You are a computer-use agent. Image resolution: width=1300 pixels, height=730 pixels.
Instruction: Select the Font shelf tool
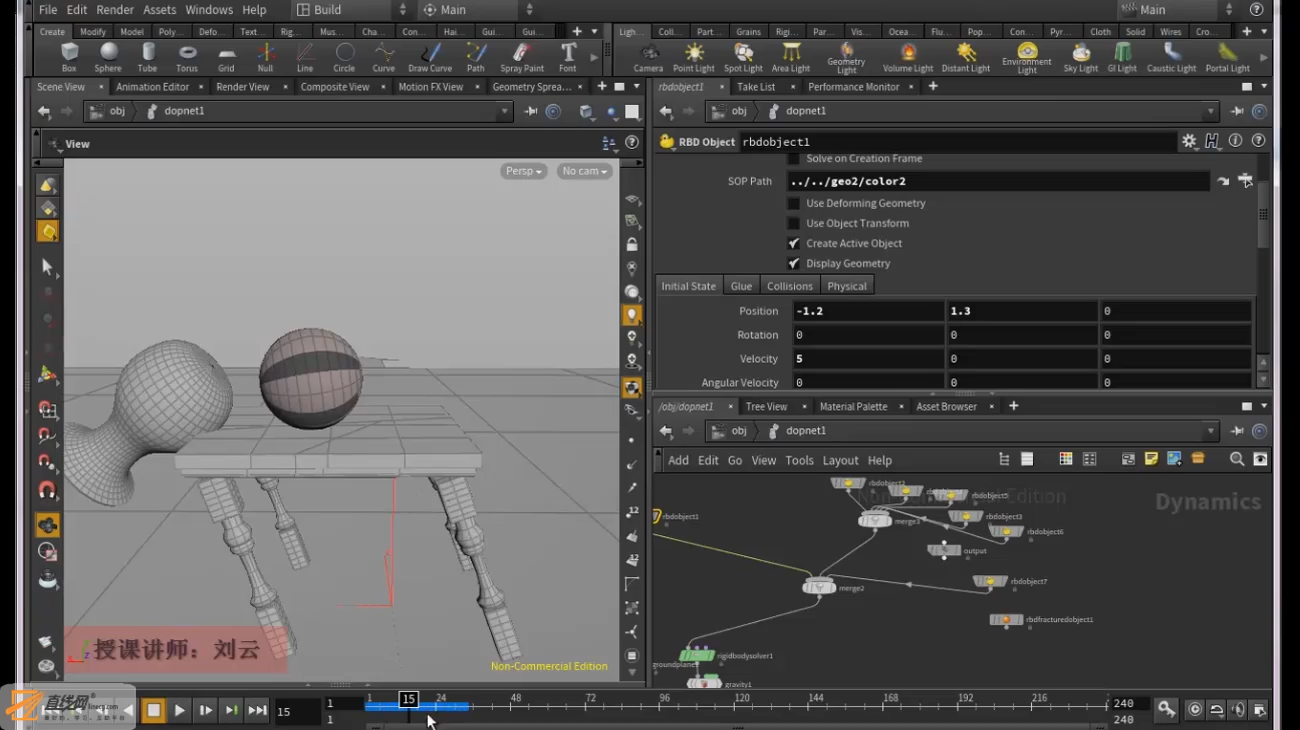pyautogui.click(x=568, y=57)
